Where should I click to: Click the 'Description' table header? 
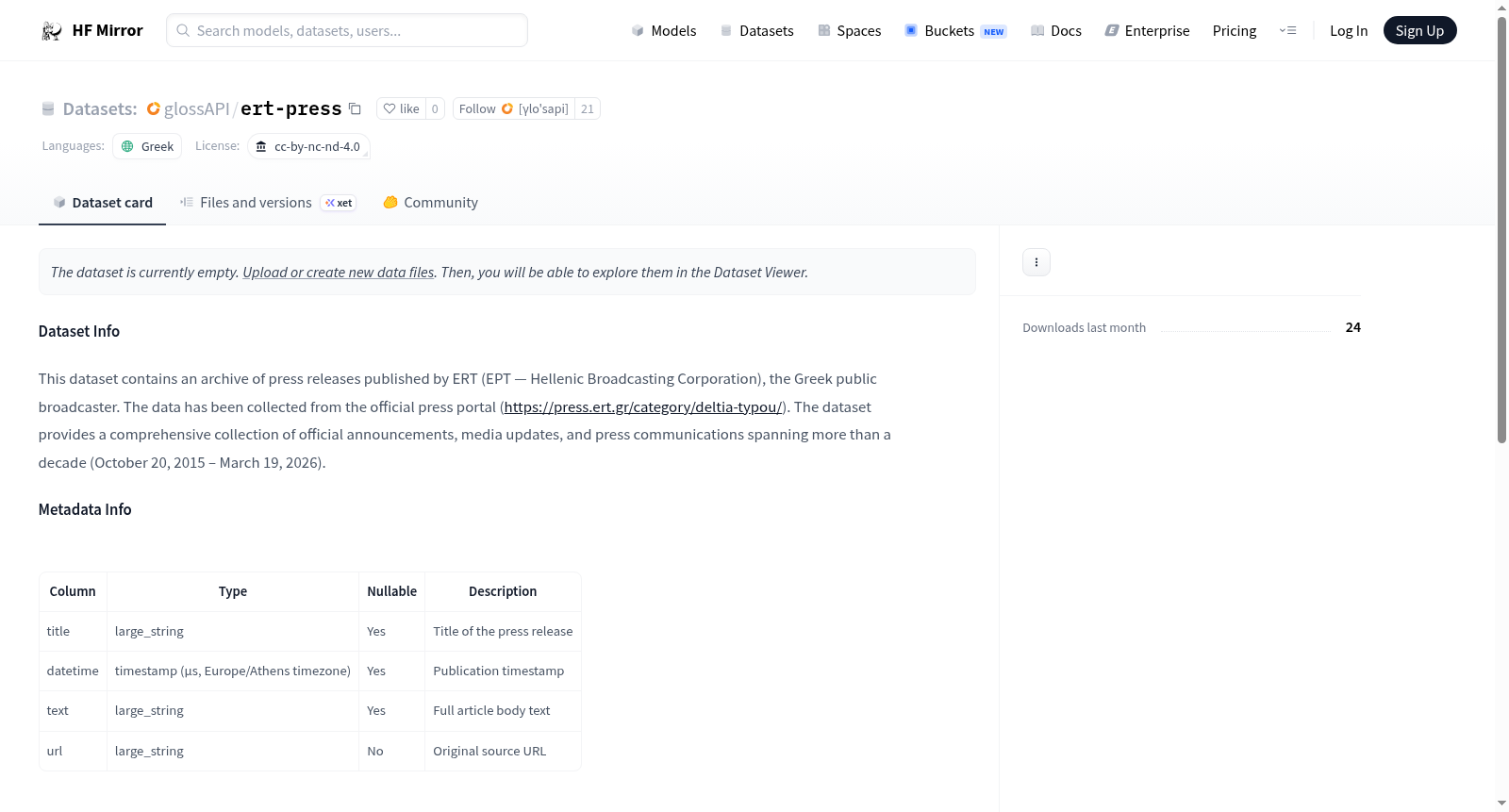[503, 591]
